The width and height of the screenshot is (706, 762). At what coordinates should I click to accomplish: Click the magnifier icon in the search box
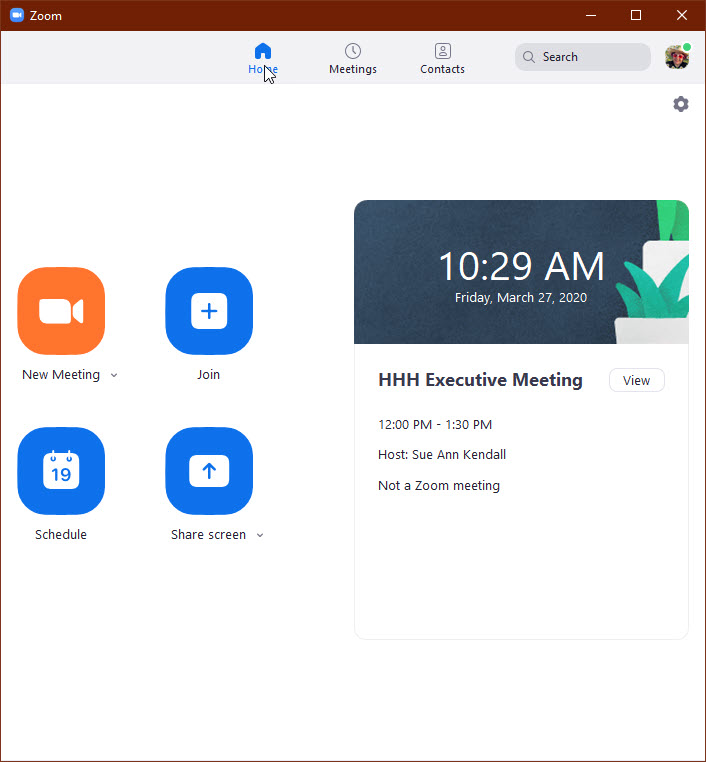pyautogui.click(x=529, y=57)
